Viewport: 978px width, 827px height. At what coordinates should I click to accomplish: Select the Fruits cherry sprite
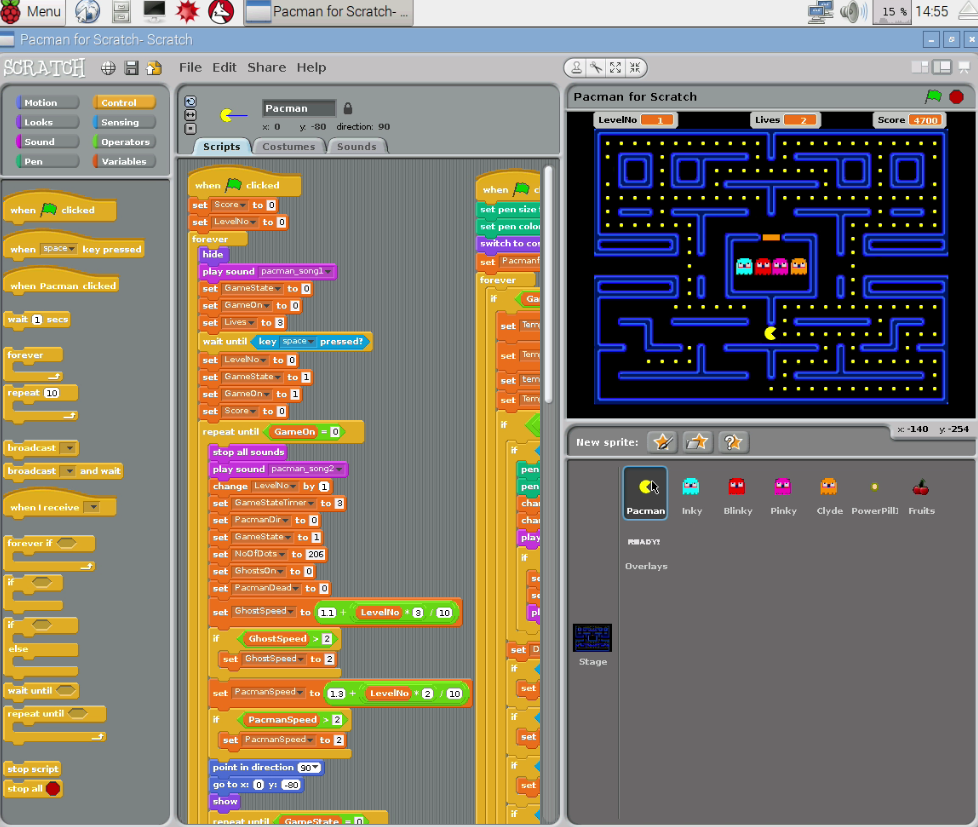[921, 496]
